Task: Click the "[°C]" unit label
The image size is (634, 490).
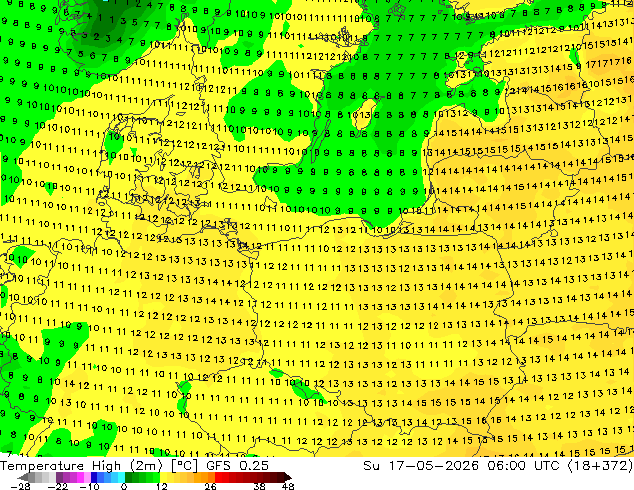Action: pos(184,466)
